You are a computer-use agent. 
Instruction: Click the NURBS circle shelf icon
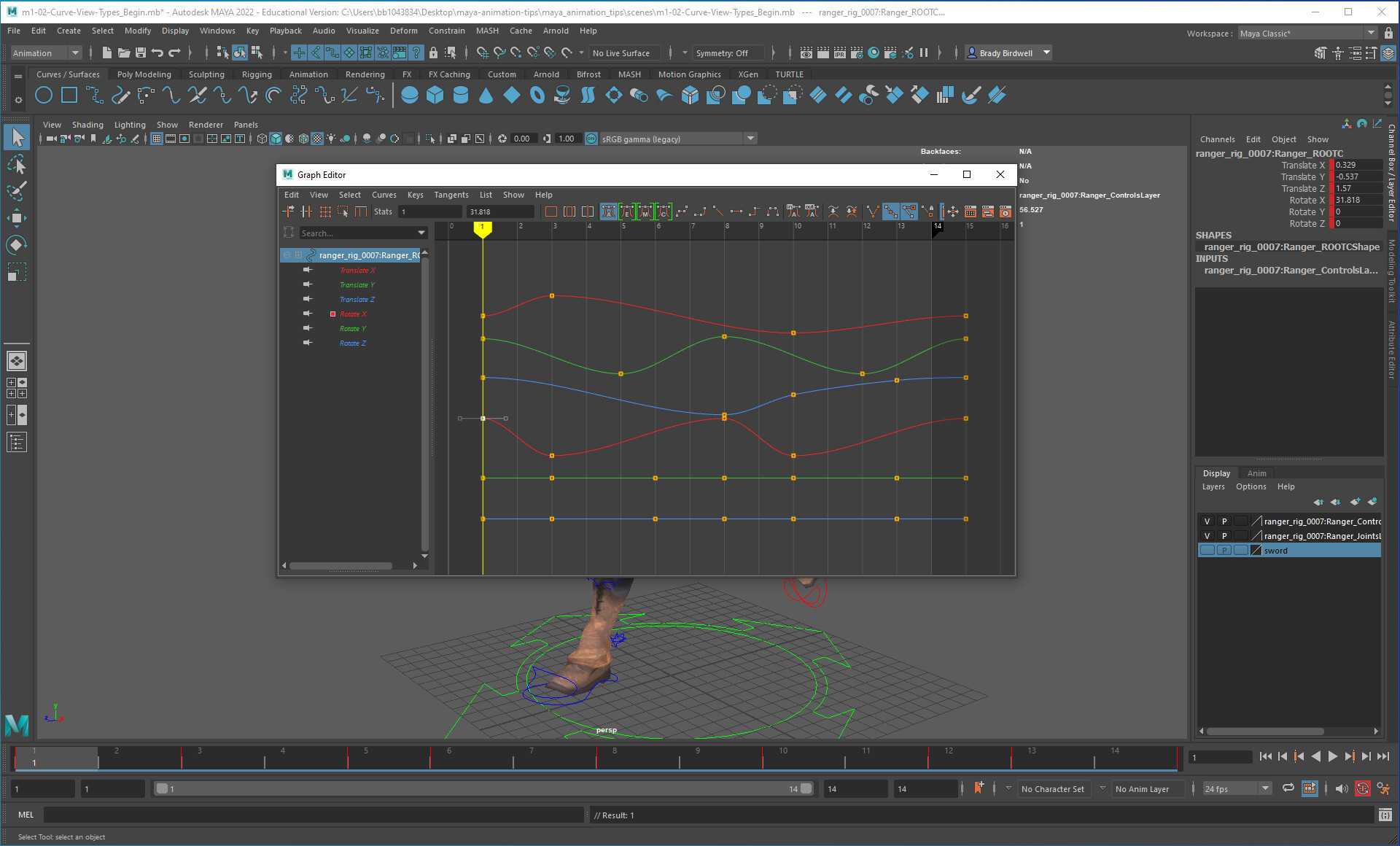(44, 96)
